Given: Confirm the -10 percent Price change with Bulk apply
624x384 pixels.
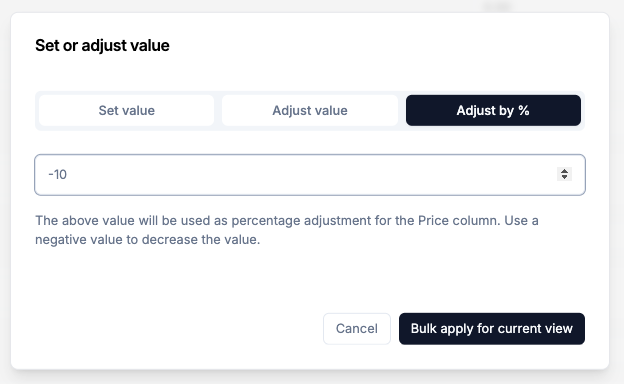Looking at the screenshot, I should [x=491, y=329].
